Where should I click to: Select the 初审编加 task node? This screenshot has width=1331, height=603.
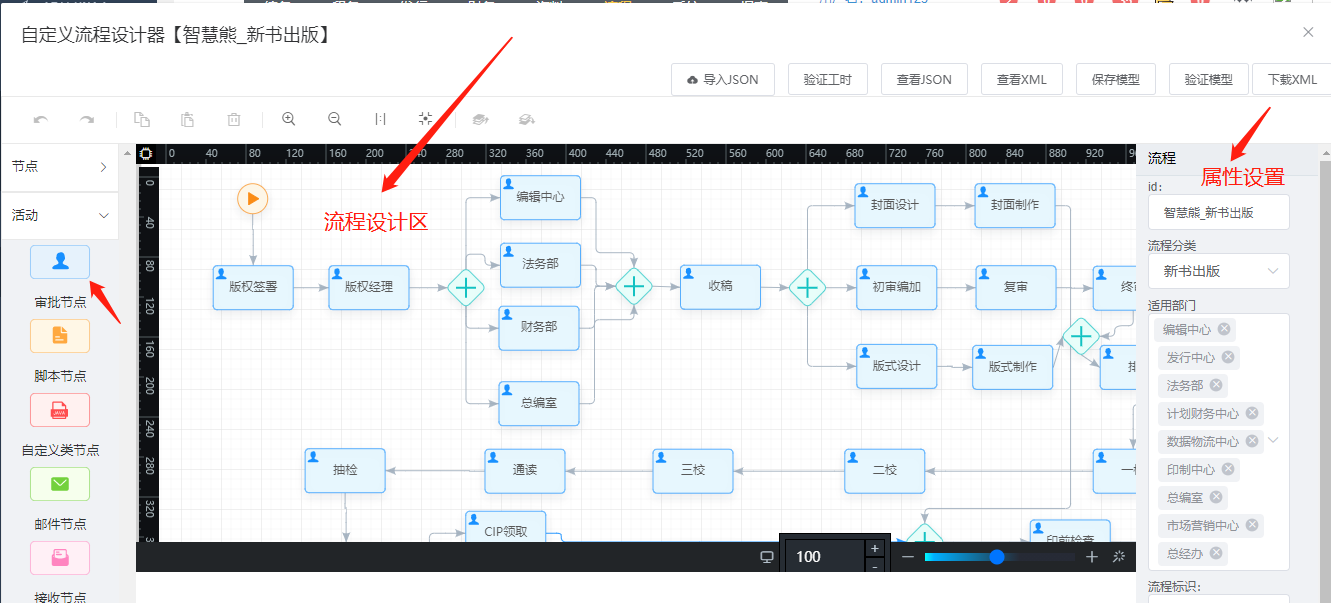coord(897,288)
